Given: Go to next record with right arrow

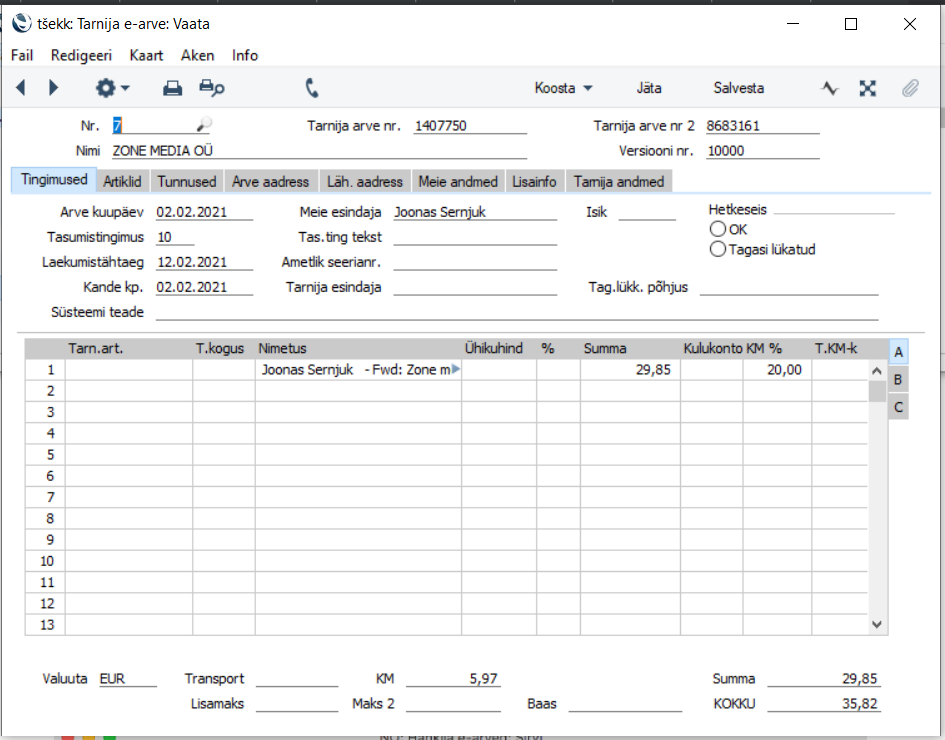Looking at the screenshot, I should click(53, 88).
